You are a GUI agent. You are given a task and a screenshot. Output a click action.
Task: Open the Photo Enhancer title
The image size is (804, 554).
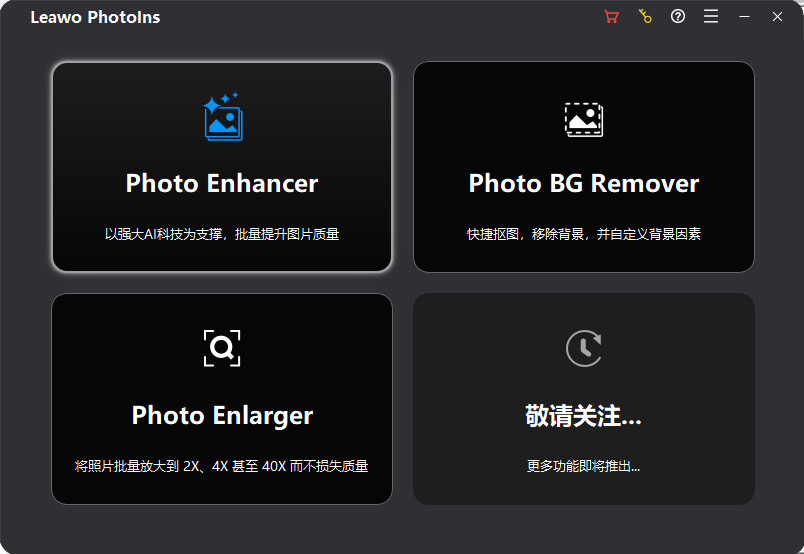coord(222,183)
